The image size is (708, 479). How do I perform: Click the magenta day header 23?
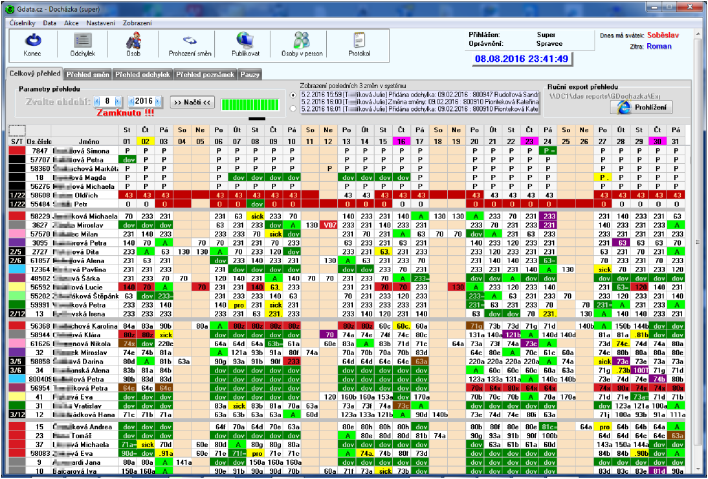click(529, 141)
